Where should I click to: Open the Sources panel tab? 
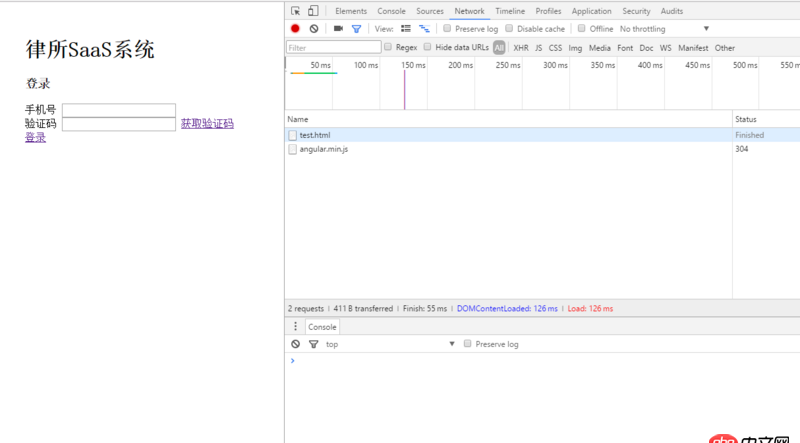[x=430, y=11]
